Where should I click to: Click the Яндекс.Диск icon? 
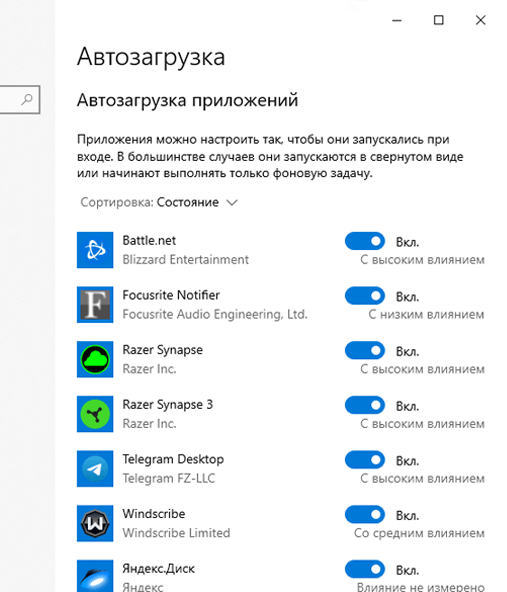(x=95, y=576)
